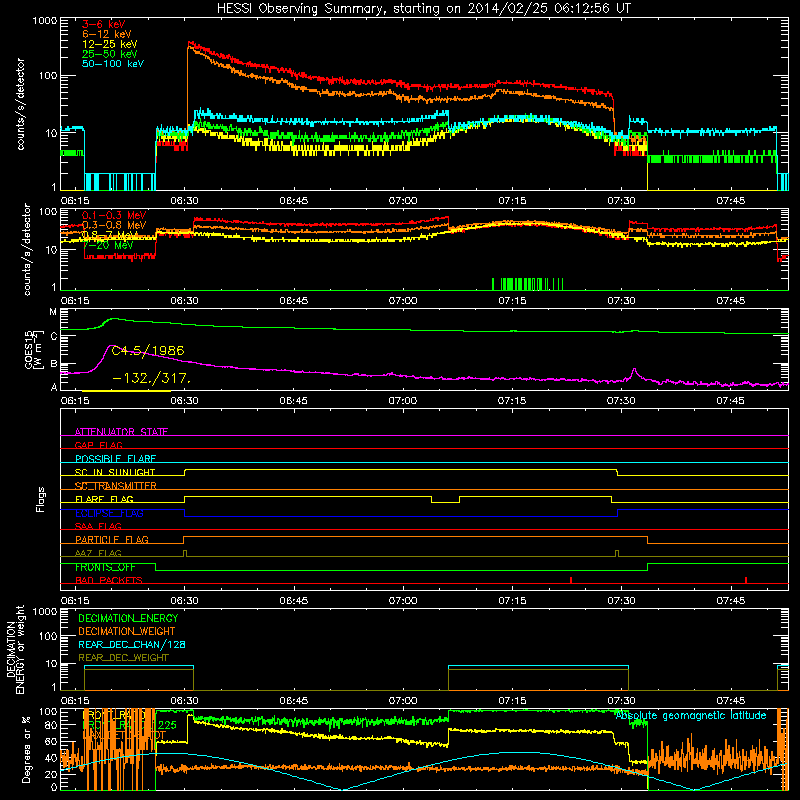Click 07:15 time label under GOES panel
This screenshot has height=800, width=800.
click(x=512, y=401)
